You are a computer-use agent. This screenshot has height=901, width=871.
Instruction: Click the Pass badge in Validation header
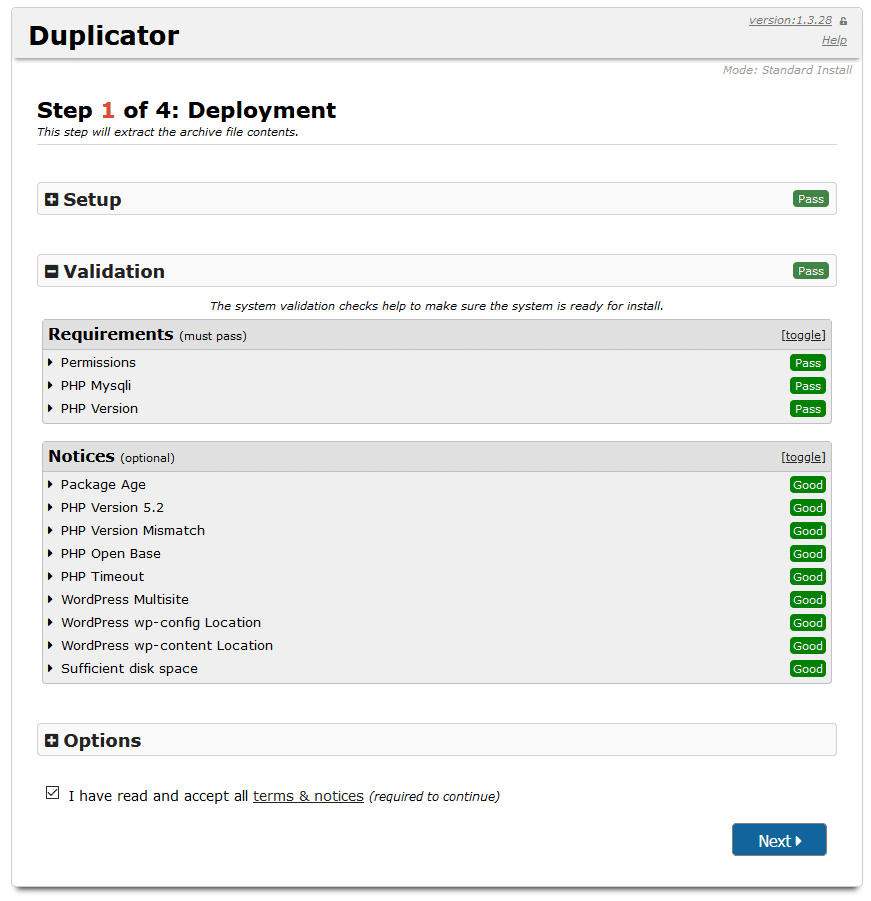810,271
